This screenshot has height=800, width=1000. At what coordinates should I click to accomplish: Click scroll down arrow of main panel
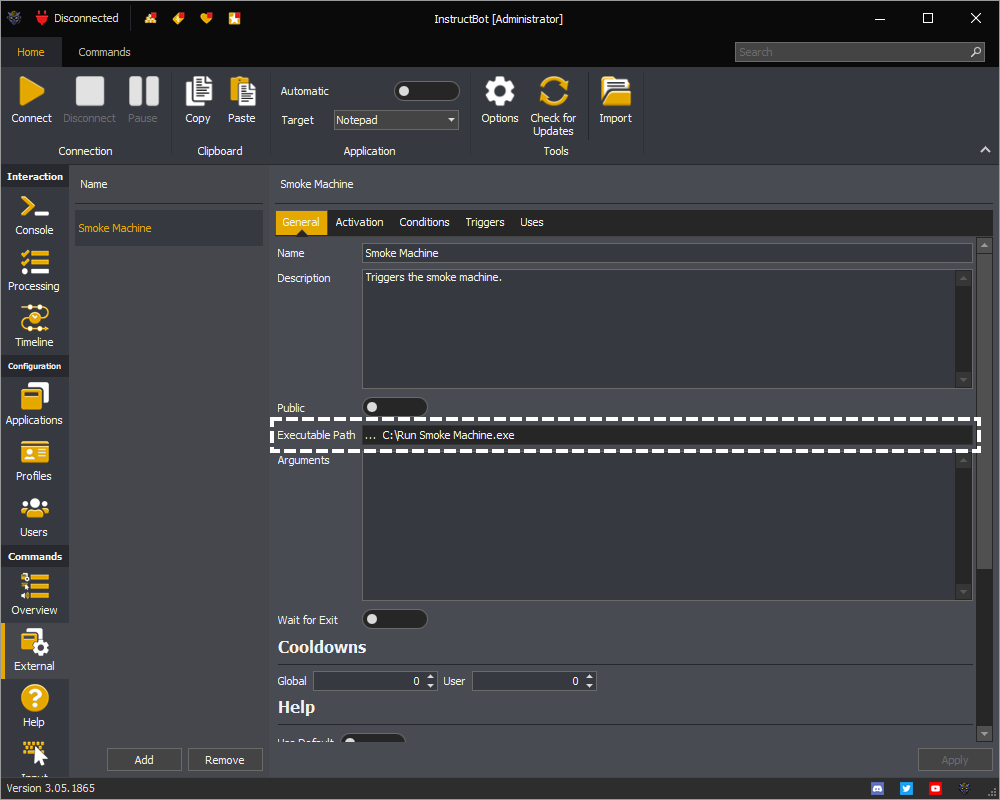coord(985,734)
